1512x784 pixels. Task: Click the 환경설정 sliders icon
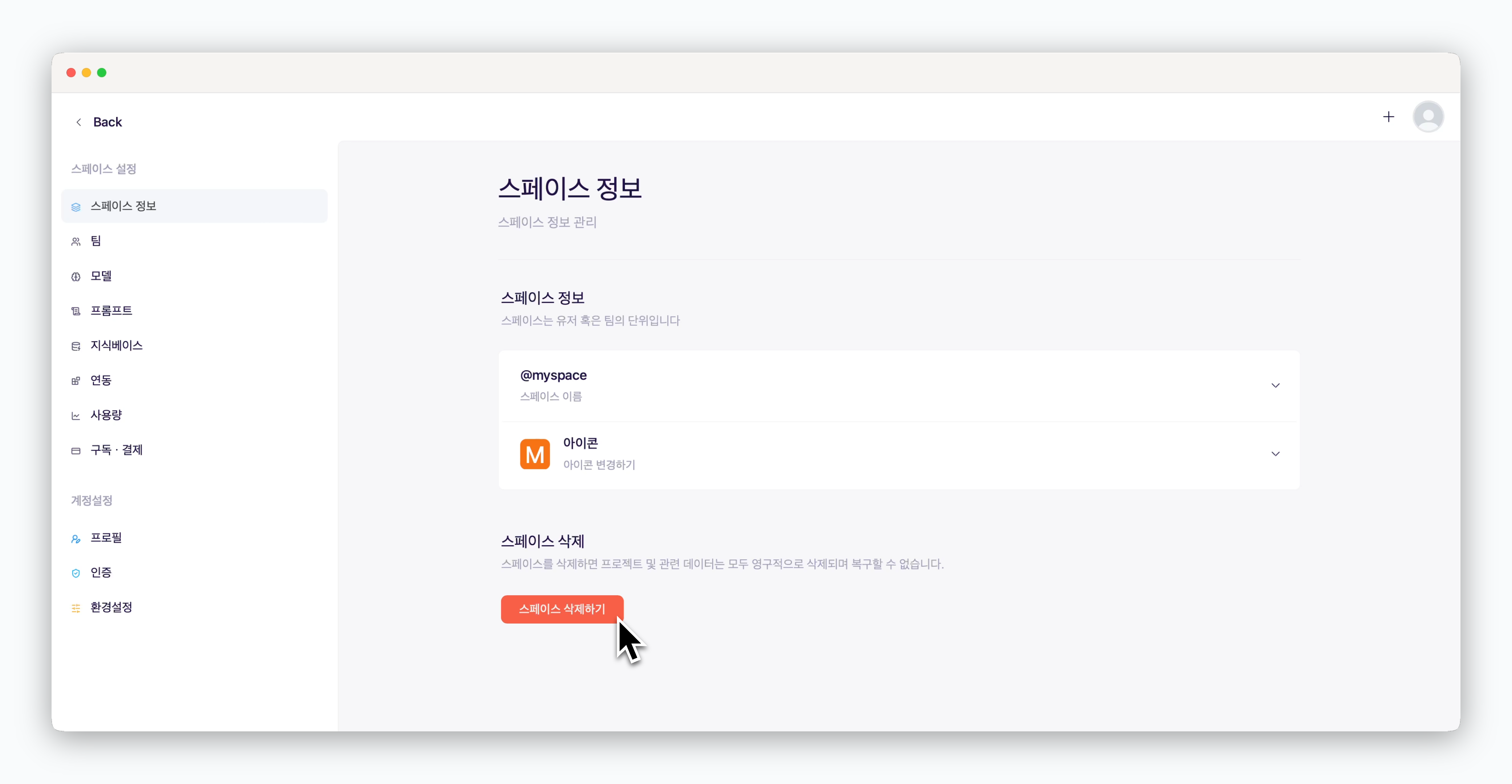pyautogui.click(x=76, y=608)
